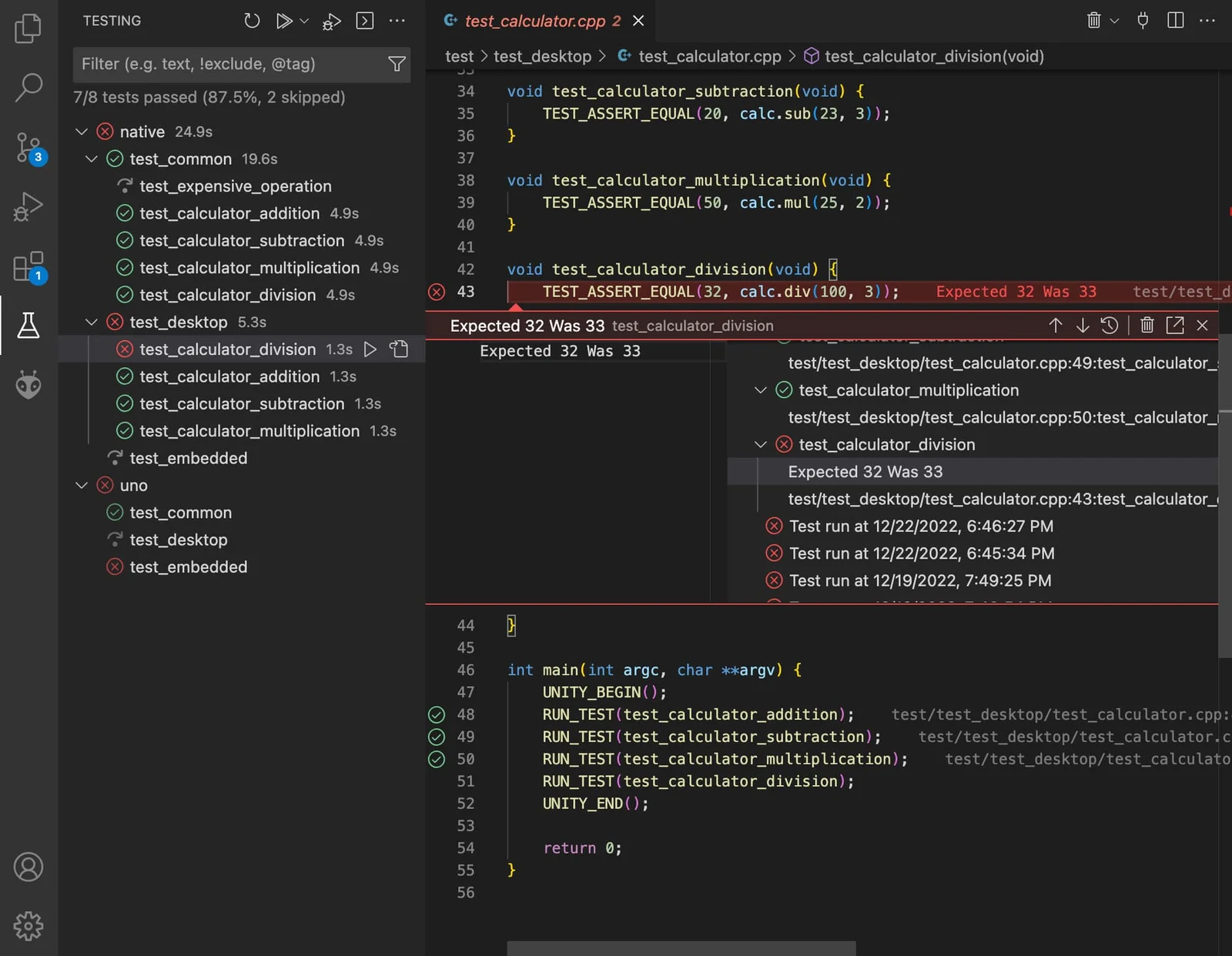The height and width of the screenshot is (956, 1232).
Task: Select Test run at 12/22/2022, 6:46:27 PM
Action: click(x=921, y=526)
